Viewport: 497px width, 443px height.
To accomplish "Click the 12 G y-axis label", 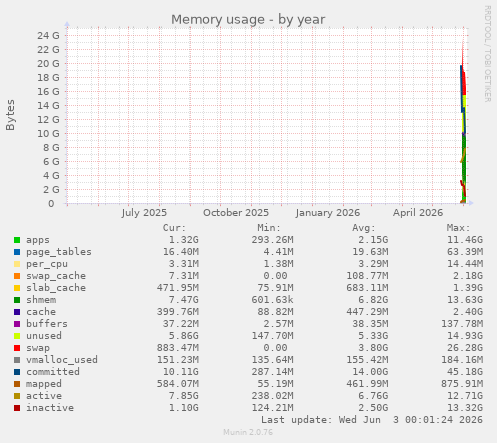I will click(x=48, y=119).
